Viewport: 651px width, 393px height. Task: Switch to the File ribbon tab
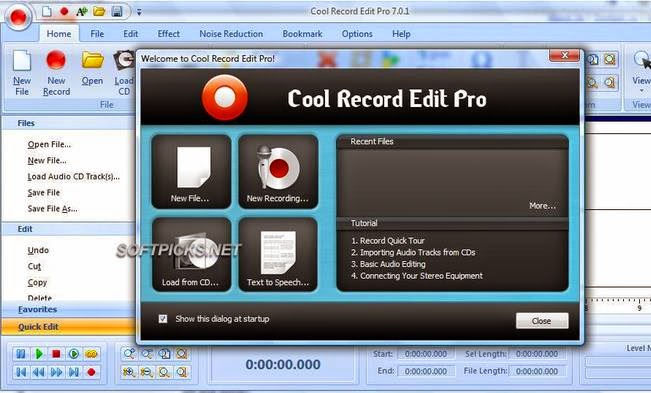[x=97, y=34]
